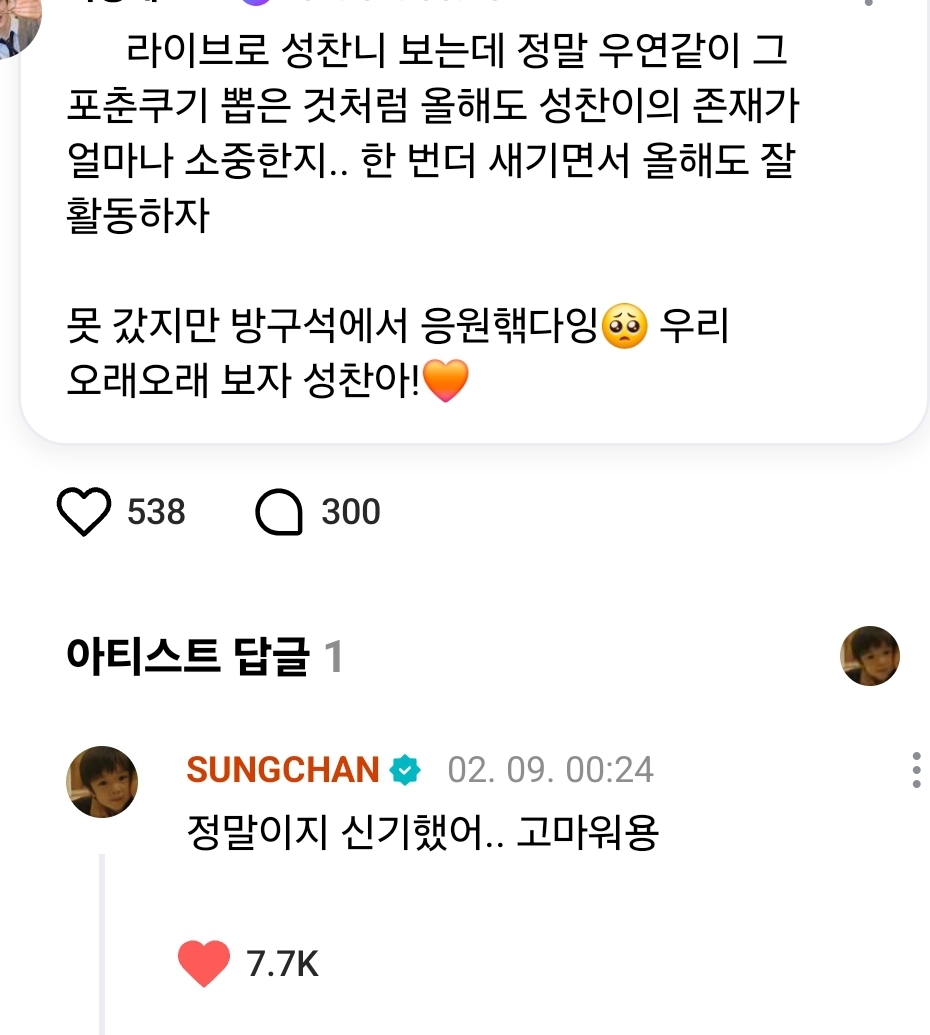Viewport: 930px width, 1035px height.
Task: Open comments via the speech bubble icon
Action: pyautogui.click(x=279, y=513)
